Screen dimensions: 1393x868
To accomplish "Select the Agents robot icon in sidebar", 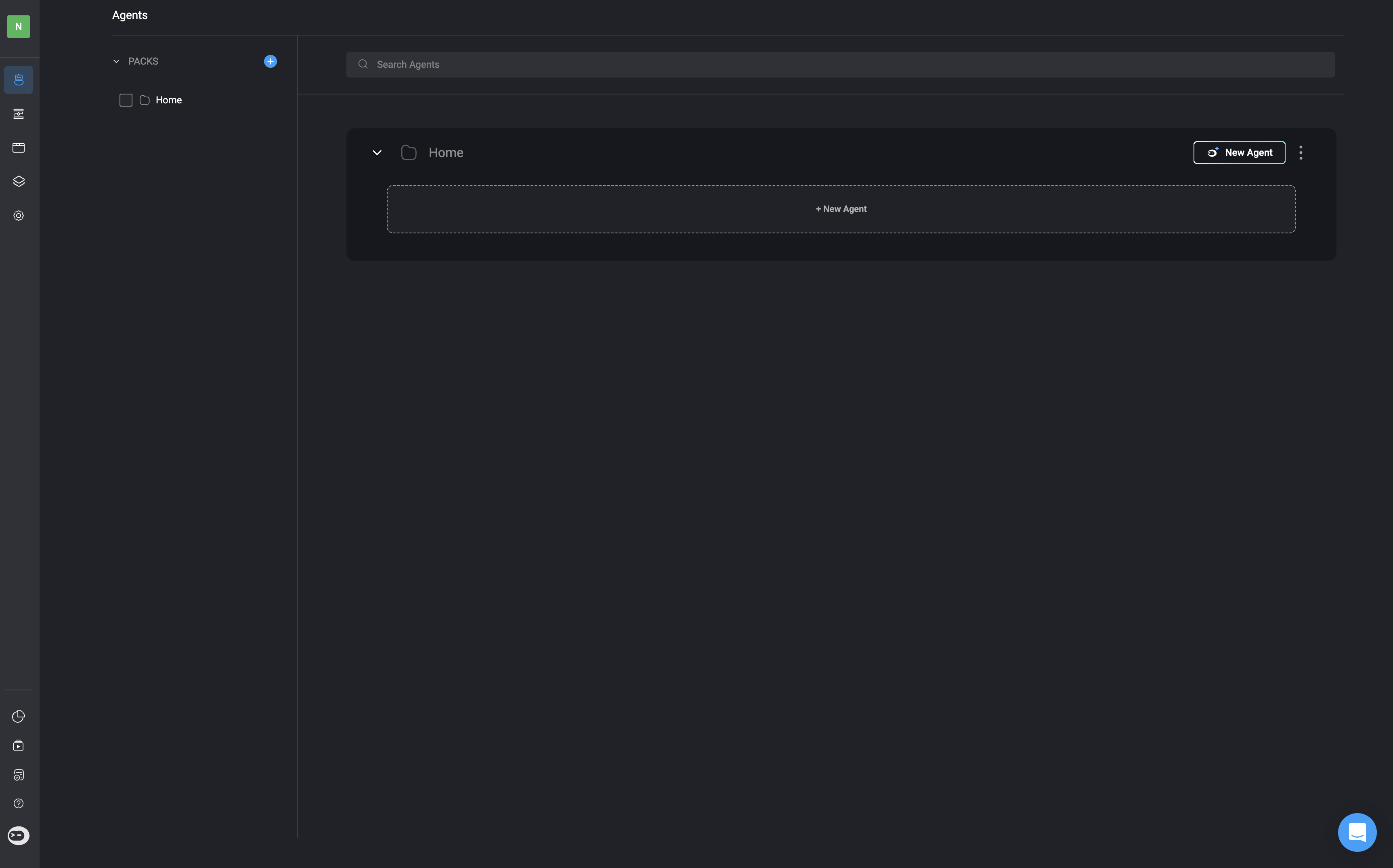I will point(18,80).
